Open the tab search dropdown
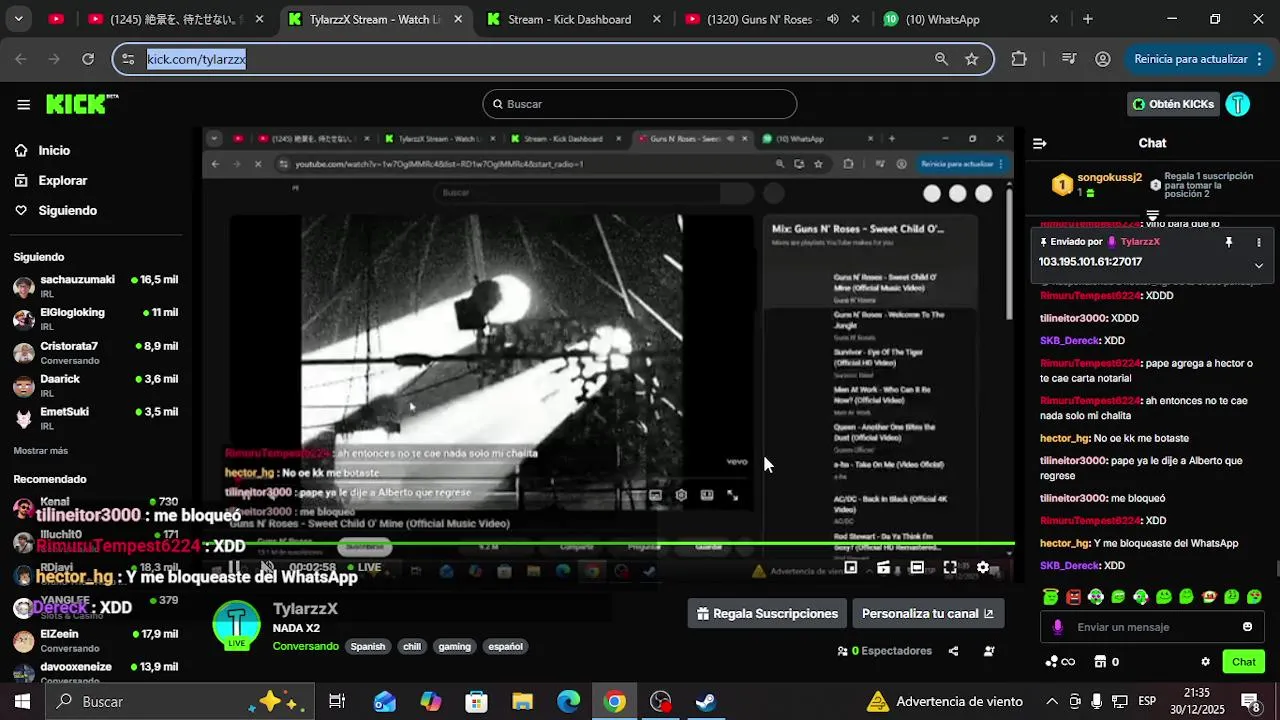 18,19
